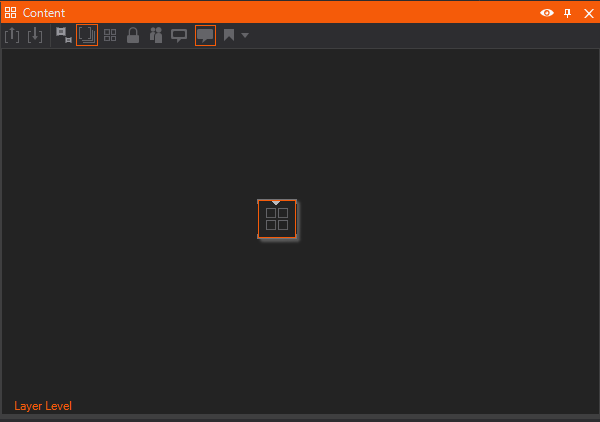Expand the triangle atop the center node
The height and width of the screenshot is (422, 600).
pyautogui.click(x=276, y=203)
